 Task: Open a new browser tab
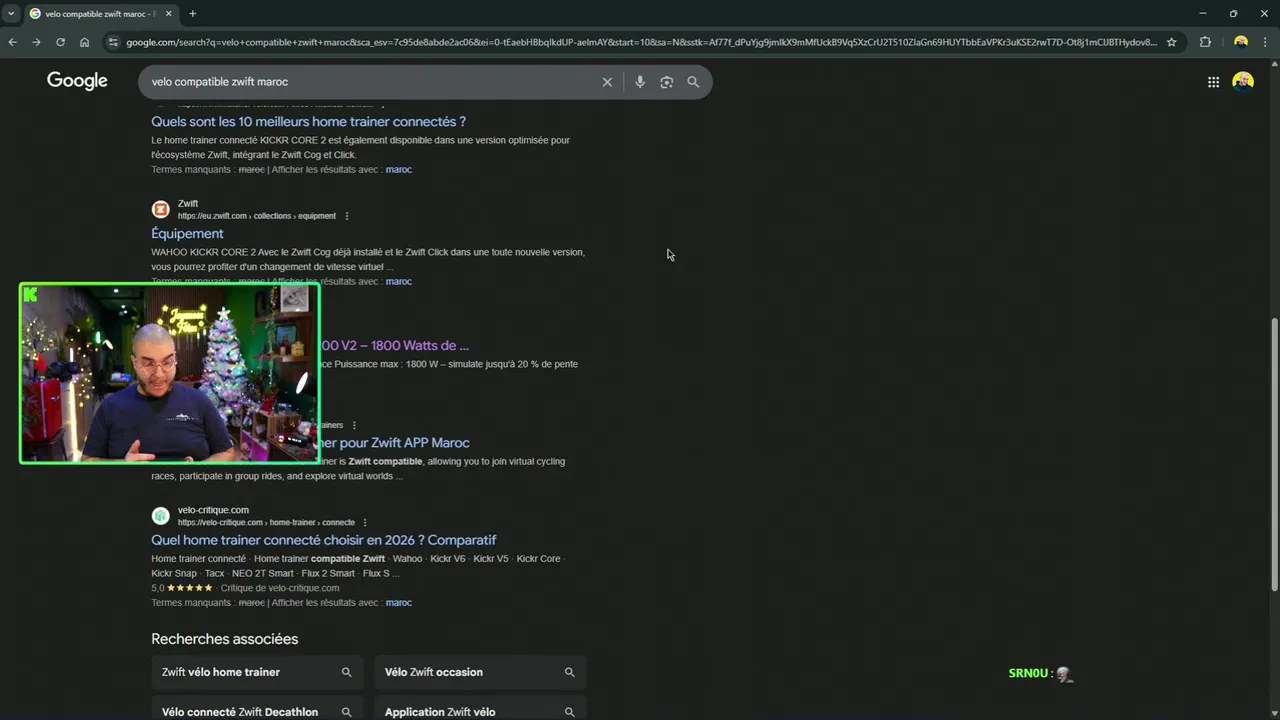[x=192, y=14]
